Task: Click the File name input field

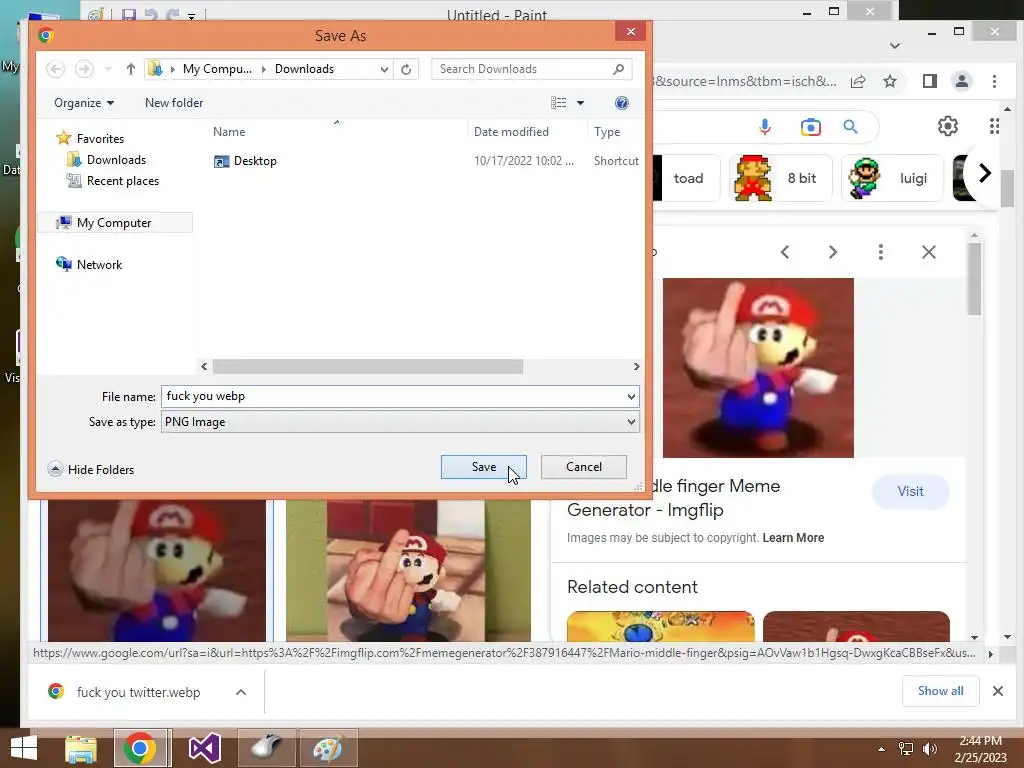Action: pos(392,396)
